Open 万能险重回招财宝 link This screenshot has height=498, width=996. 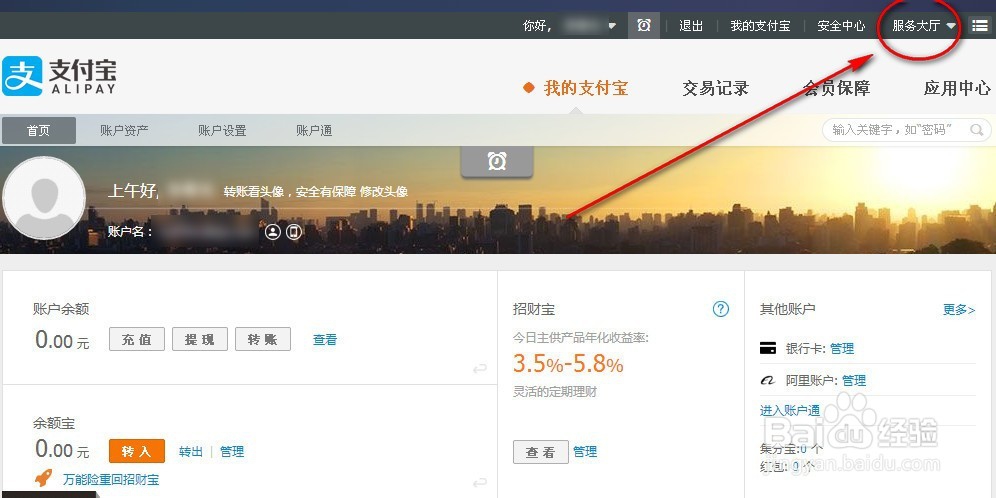111,480
